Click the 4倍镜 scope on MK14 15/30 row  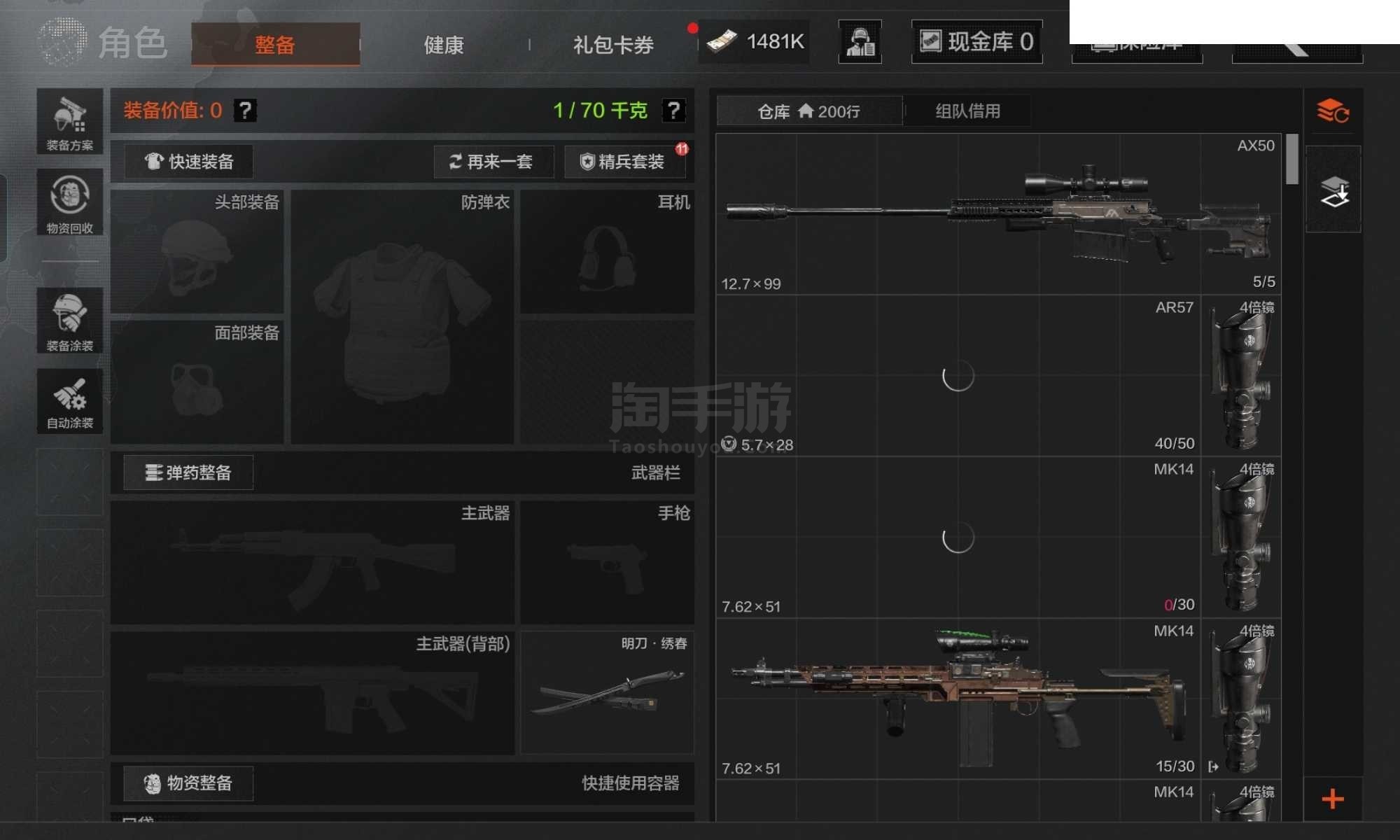coord(1242,699)
